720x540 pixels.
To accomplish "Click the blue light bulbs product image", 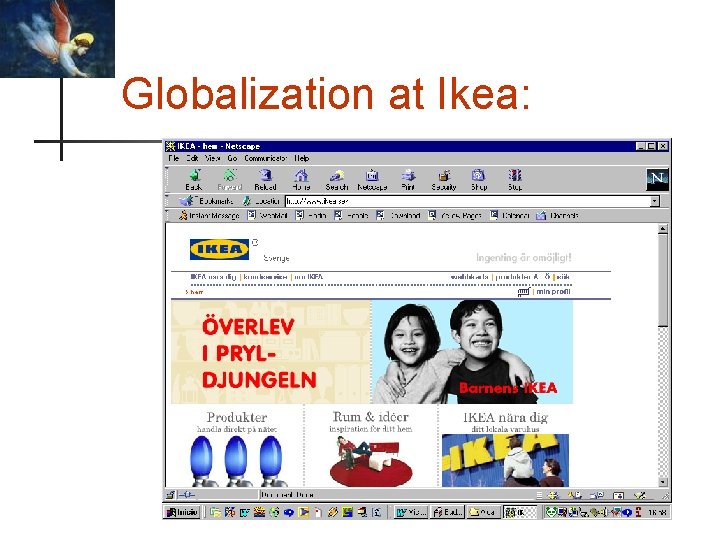I will 236,461.
